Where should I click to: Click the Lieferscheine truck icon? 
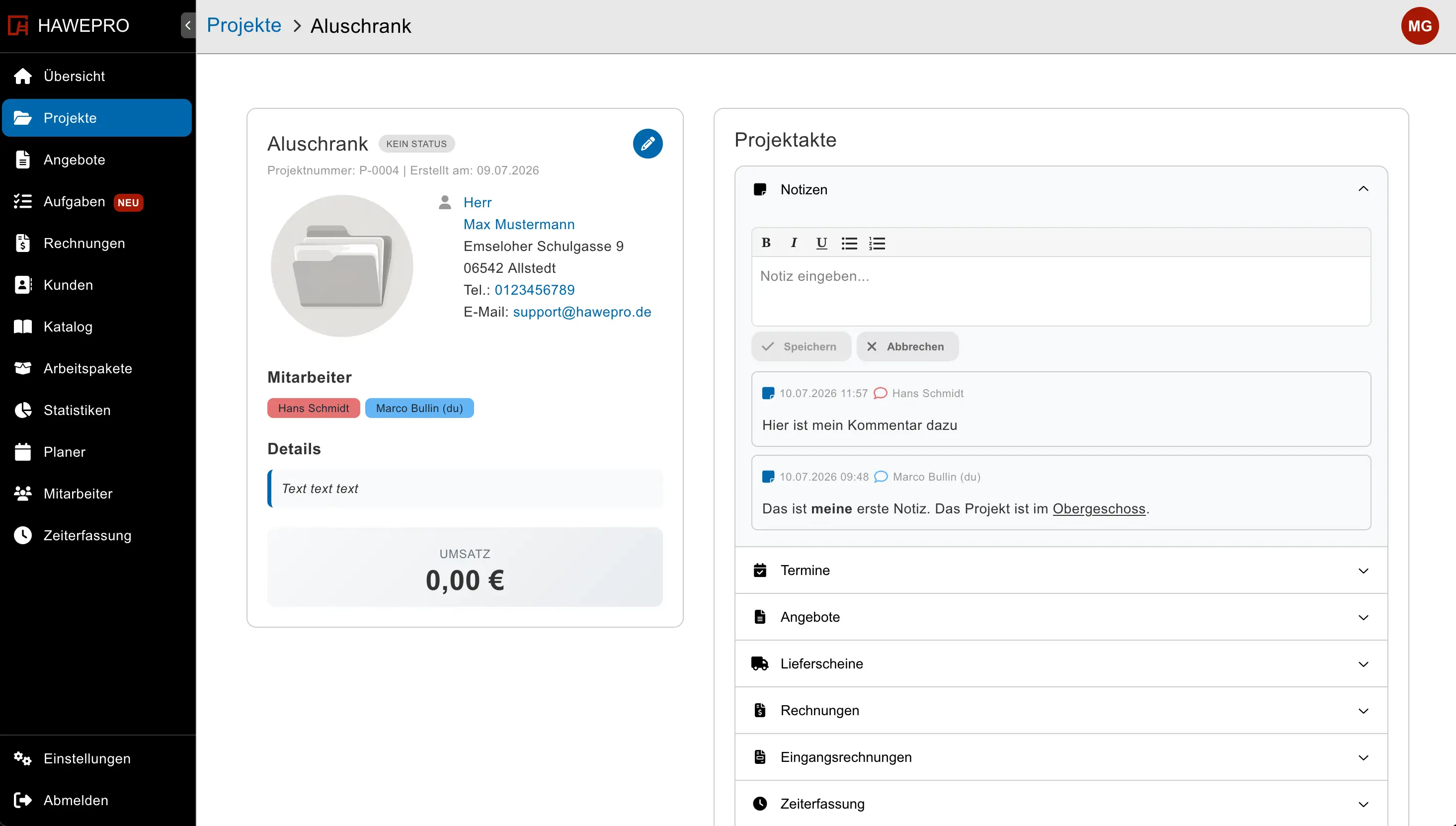pyautogui.click(x=760, y=663)
